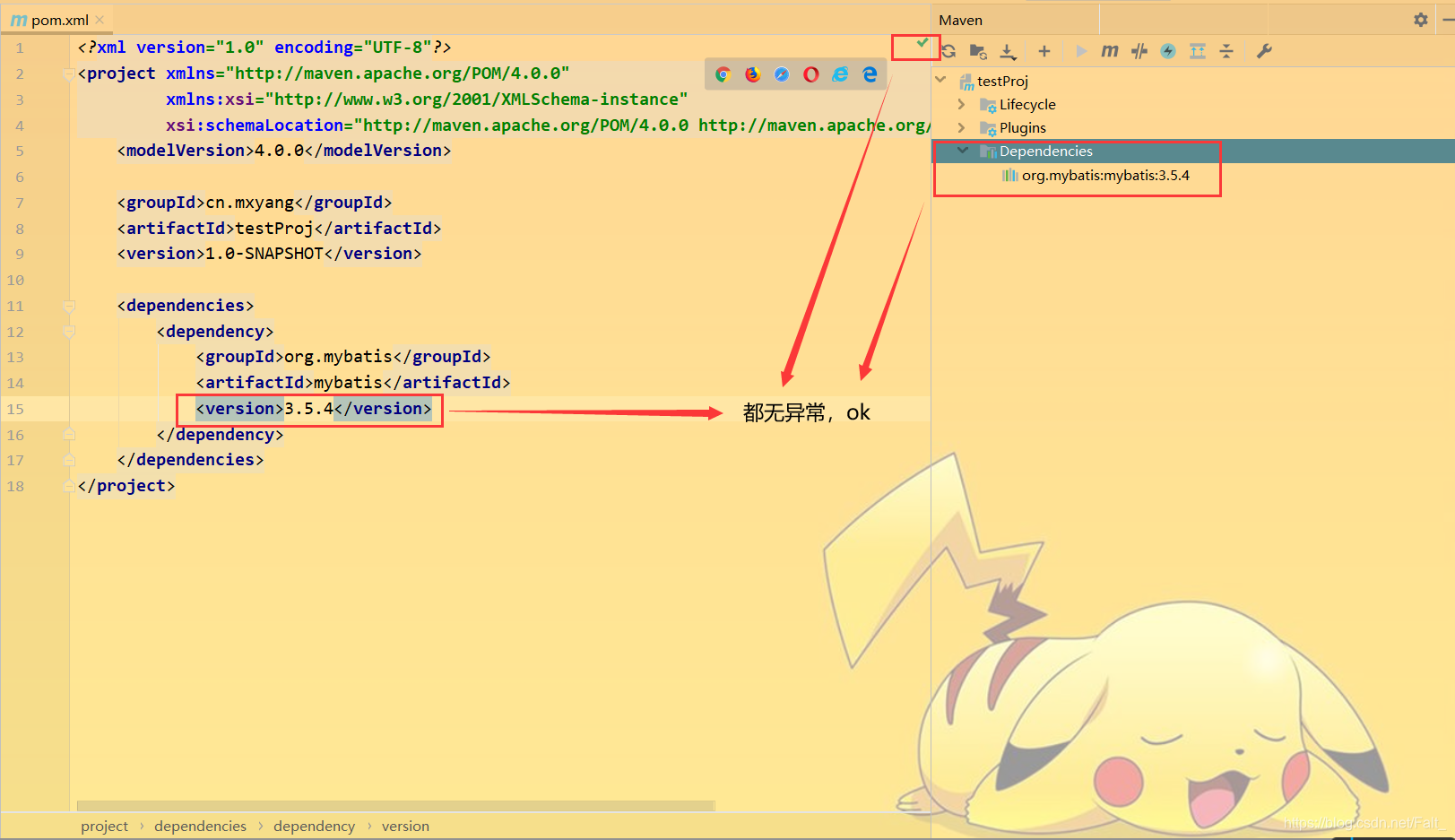The image size is (1455, 840).
Task: Close the pom.xml tab
Action: 100,20
